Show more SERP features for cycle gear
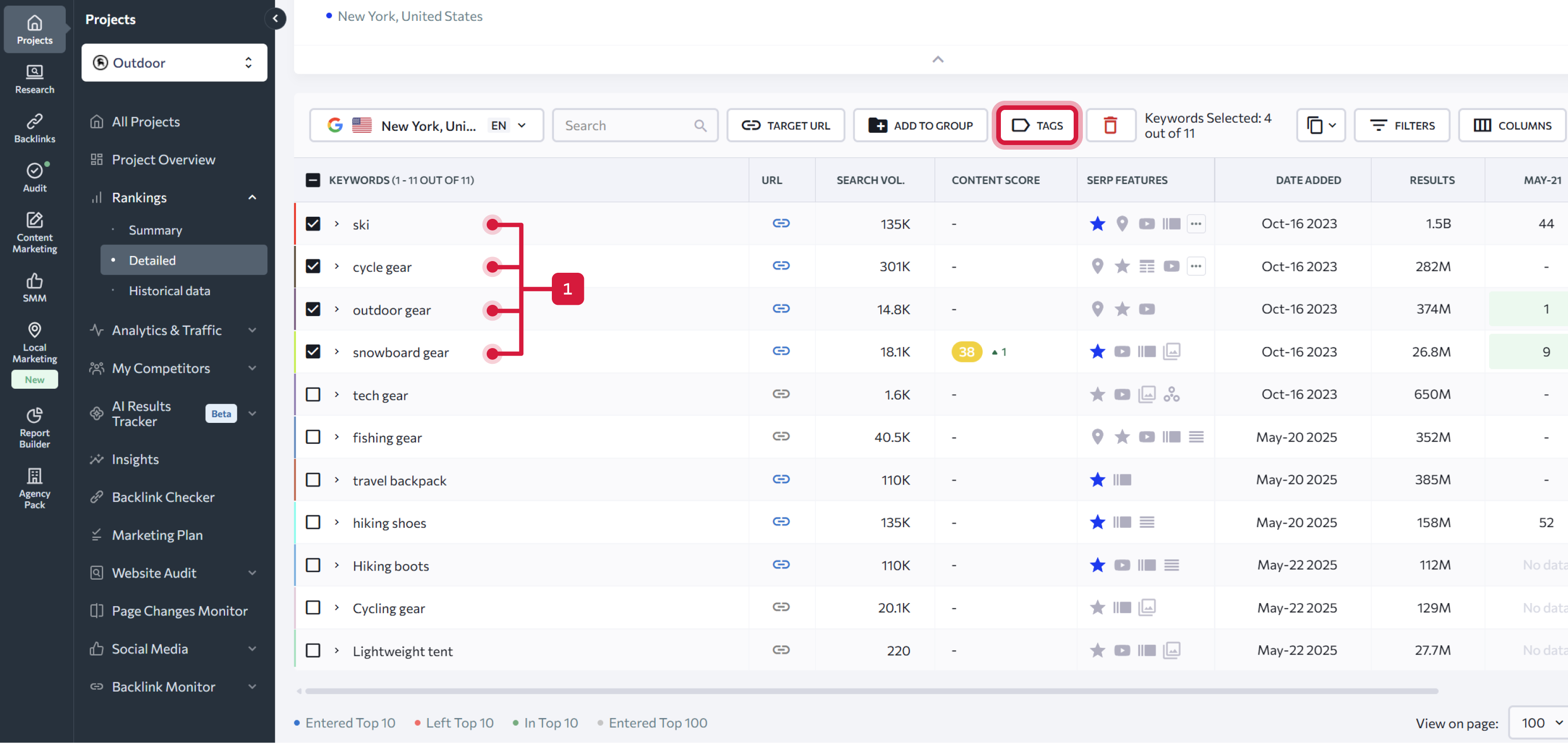The height and width of the screenshot is (744, 1568). coord(1195,267)
